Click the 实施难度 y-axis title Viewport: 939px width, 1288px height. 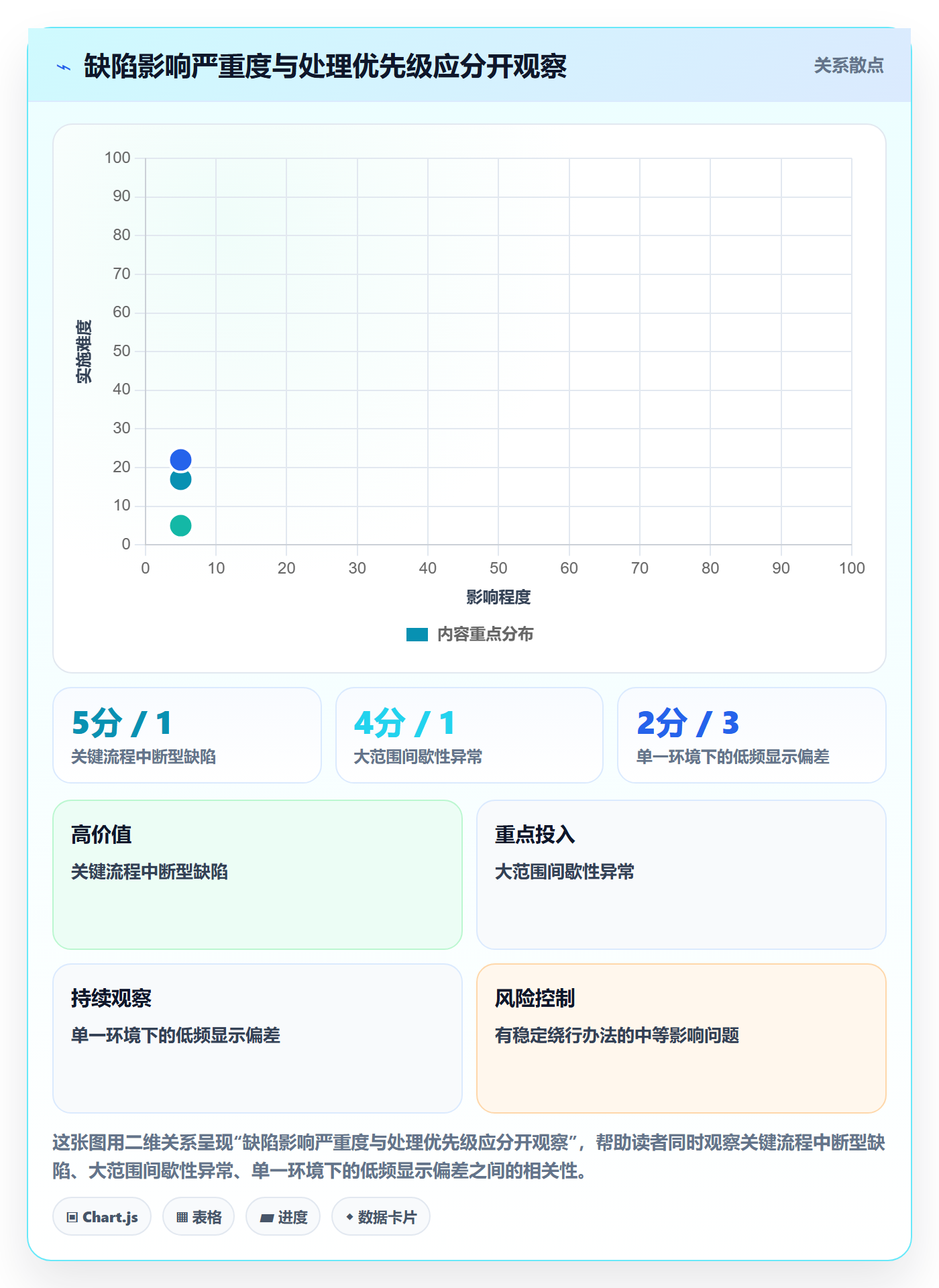(84, 352)
